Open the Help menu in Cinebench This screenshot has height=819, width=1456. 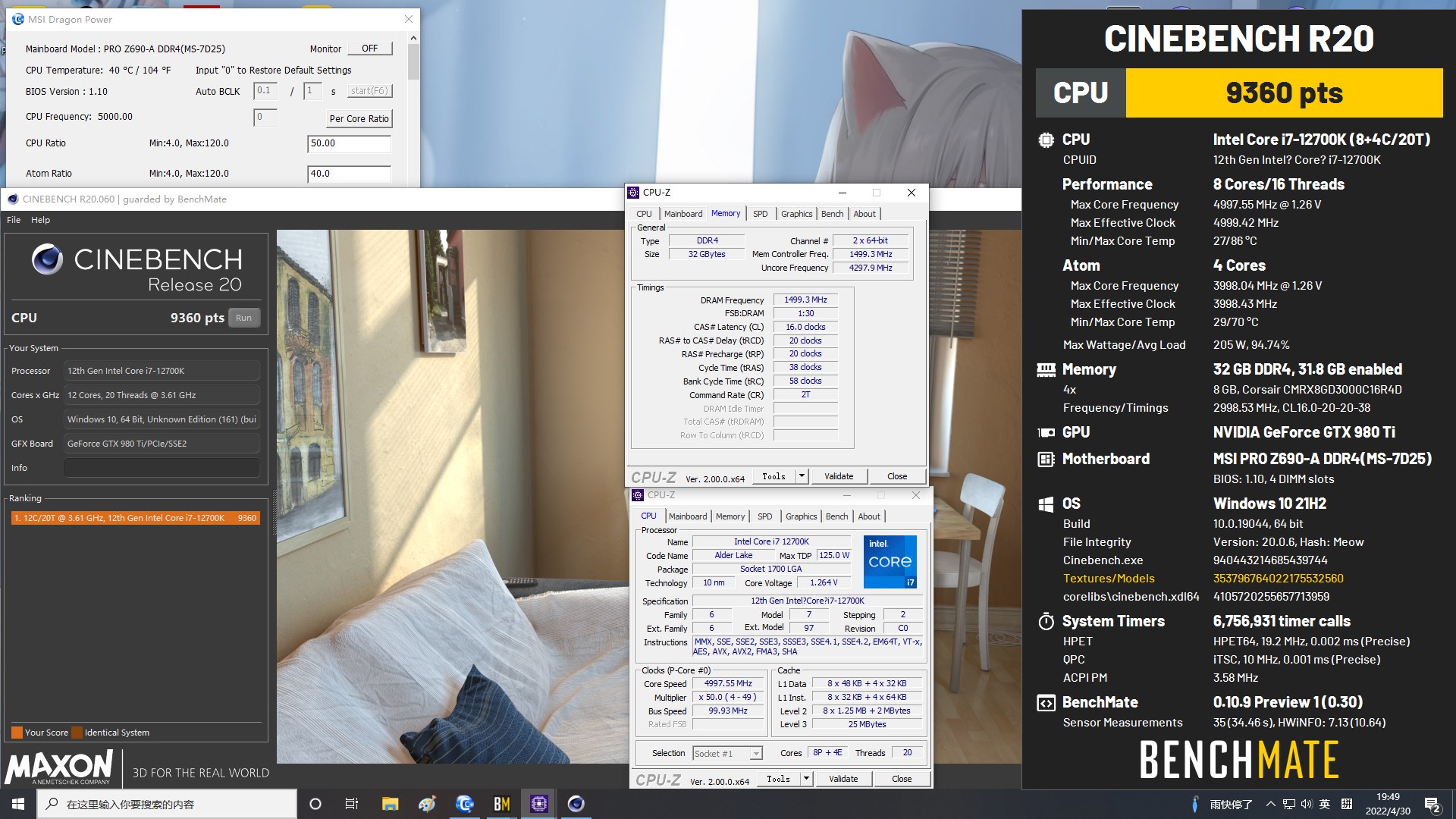(40, 220)
